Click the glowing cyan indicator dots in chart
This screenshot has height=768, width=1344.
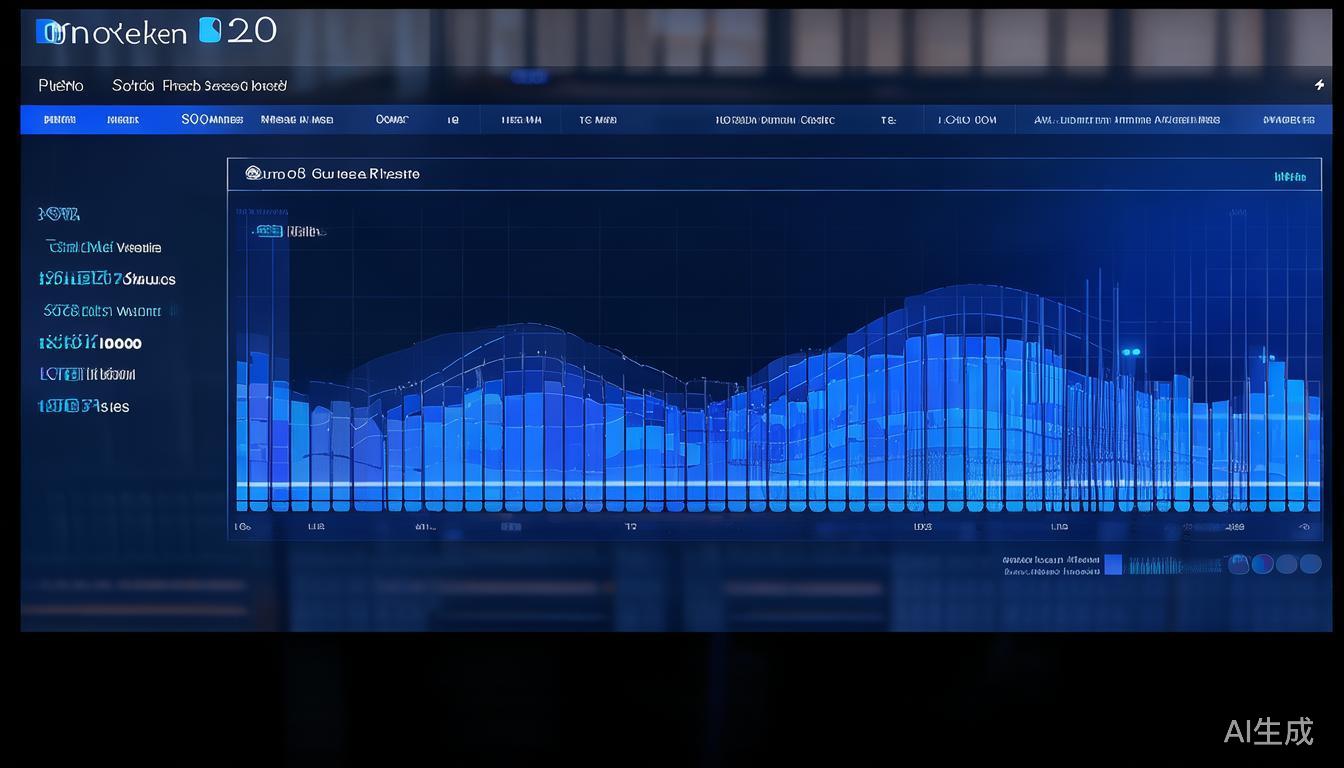coord(1131,352)
